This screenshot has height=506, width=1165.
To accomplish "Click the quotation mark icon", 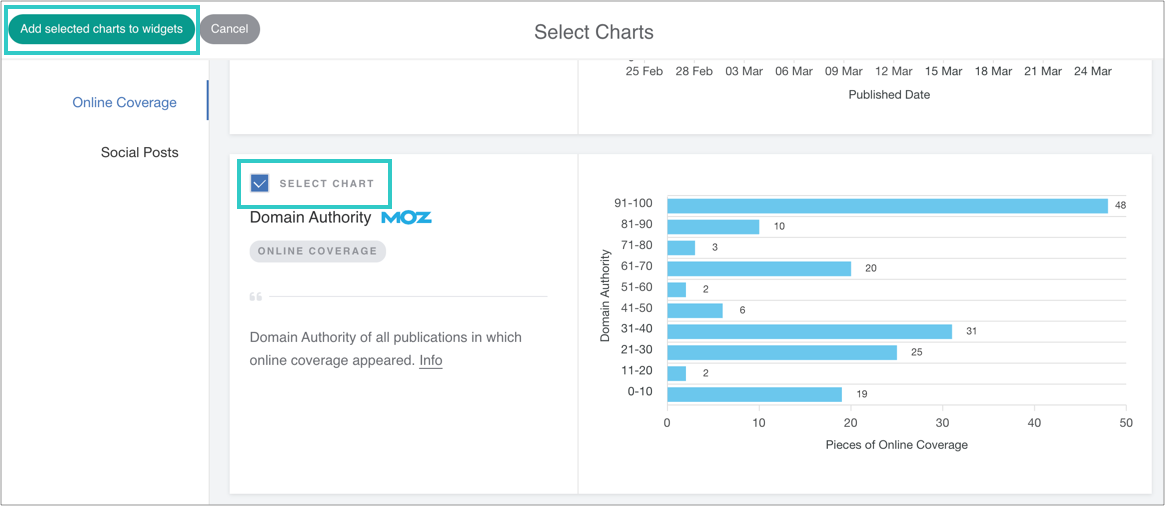I will pyautogui.click(x=256, y=297).
